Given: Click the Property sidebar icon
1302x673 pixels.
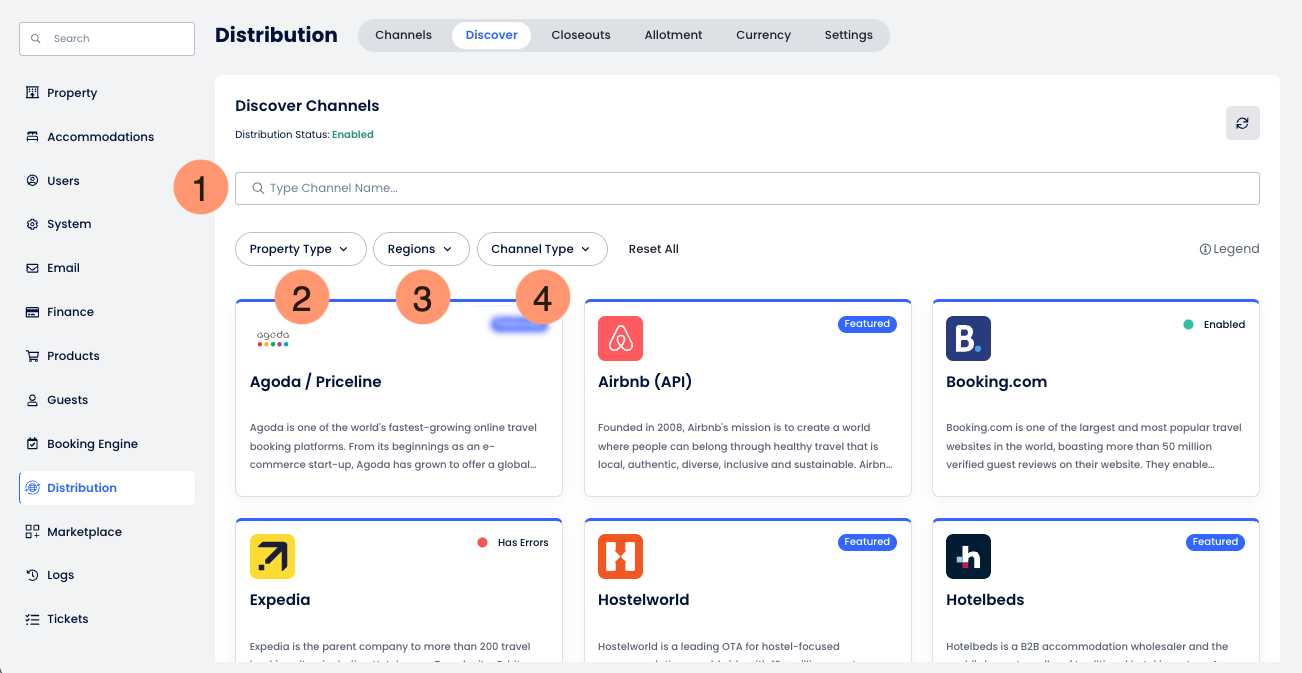Looking at the screenshot, I should point(32,93).
